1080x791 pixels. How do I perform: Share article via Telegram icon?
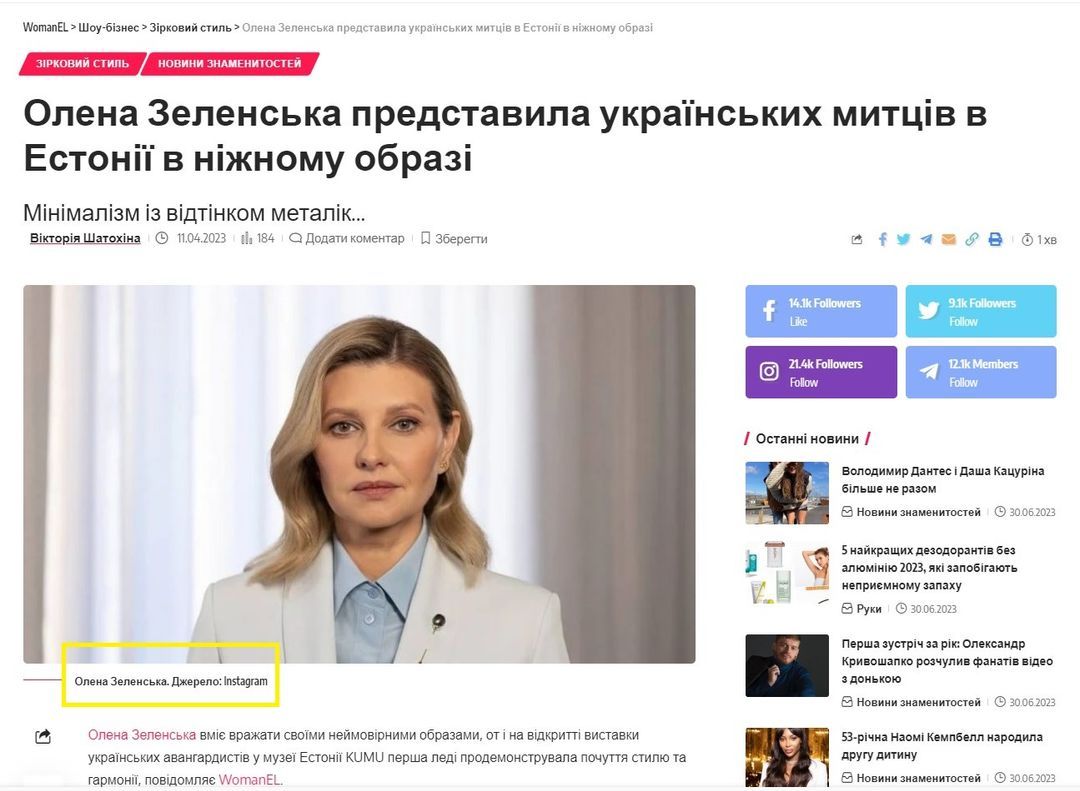[926, 239]
